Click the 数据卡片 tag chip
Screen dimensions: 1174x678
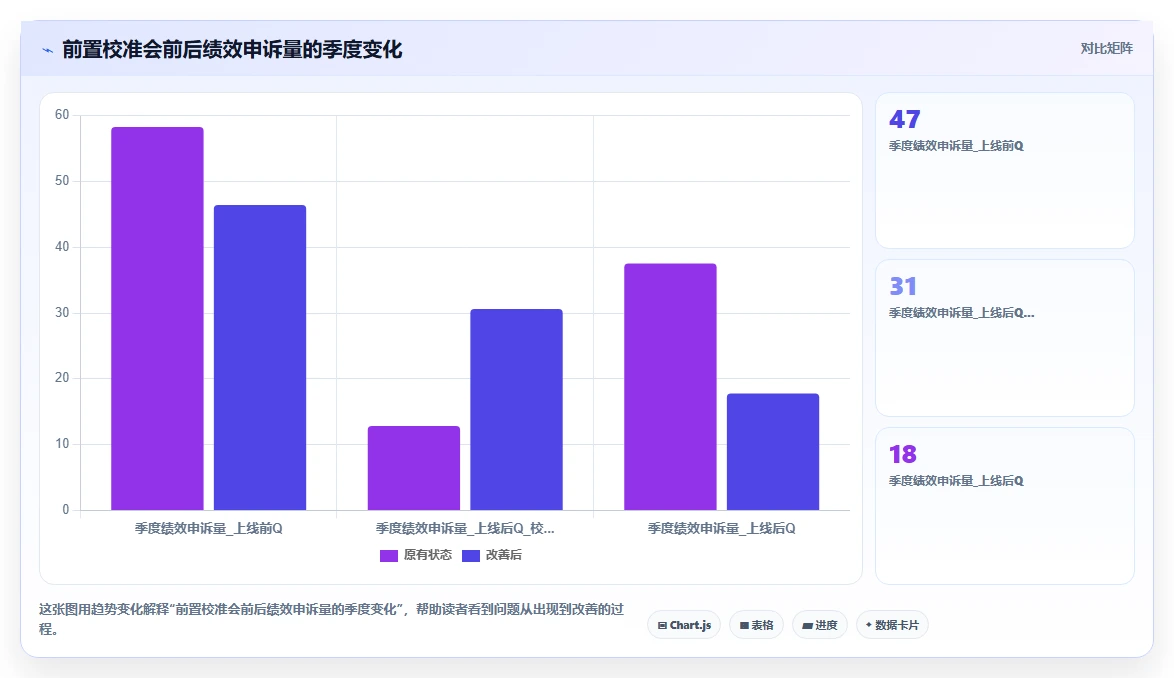[892, 625]
